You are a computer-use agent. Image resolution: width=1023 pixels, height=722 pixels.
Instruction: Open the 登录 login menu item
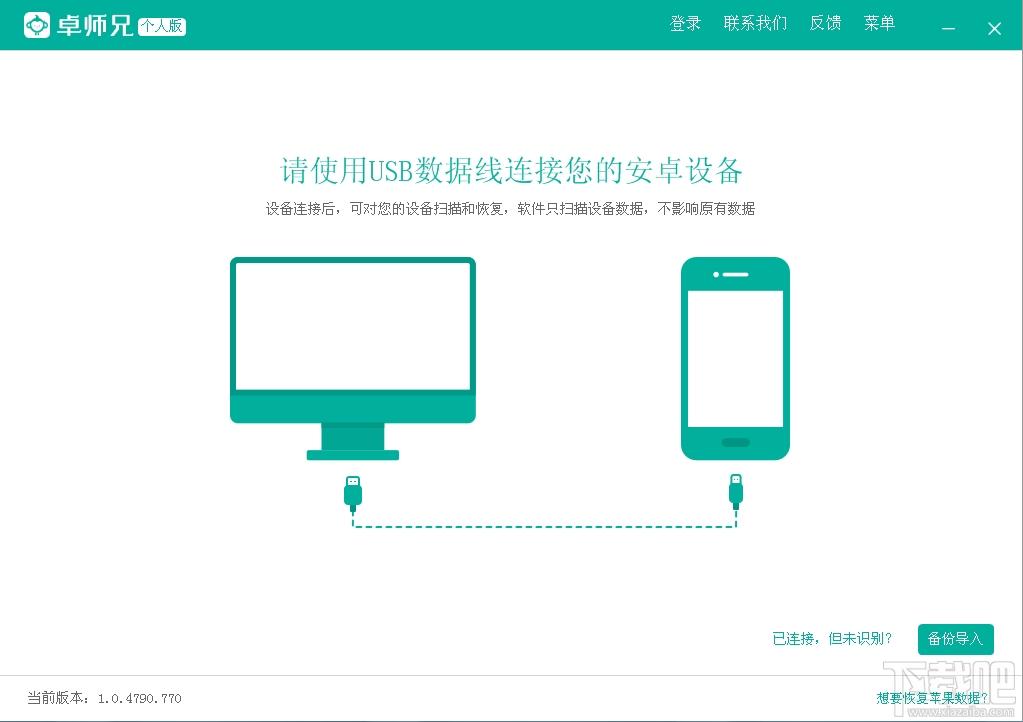click(x=685, y=23)
